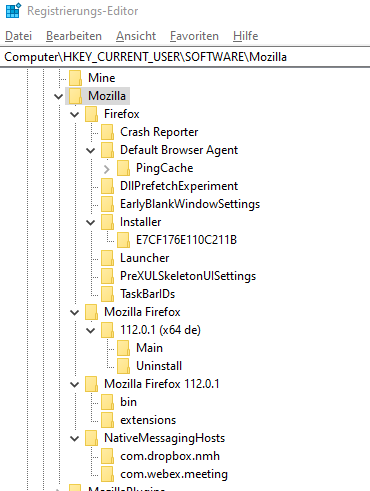Click the bin folder icon
This screenshot has width=370, height=491.
pyautogui.click(x=107, y=402)
